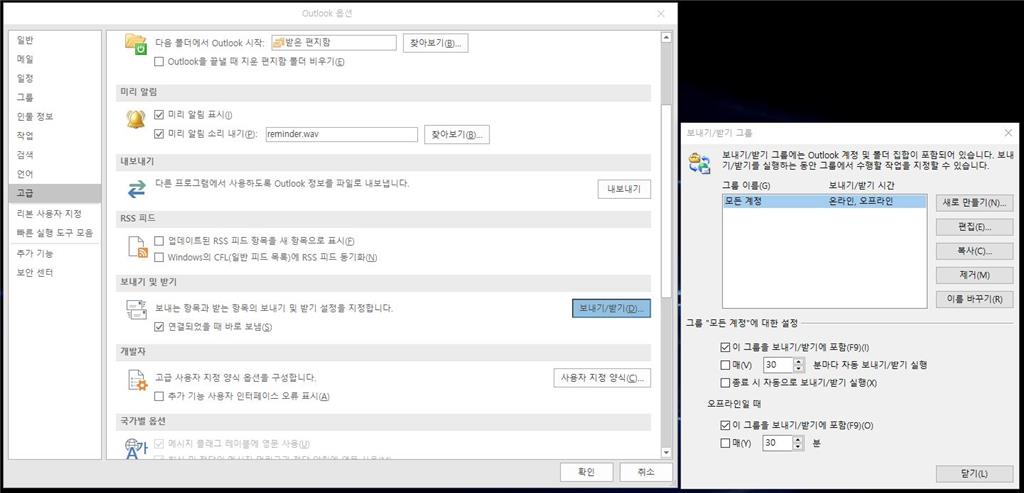Decrease online send/receive interval with down arrow
Image resolution: width=1024 pixels, height=493 pixels.
click(x=798, y=368)
